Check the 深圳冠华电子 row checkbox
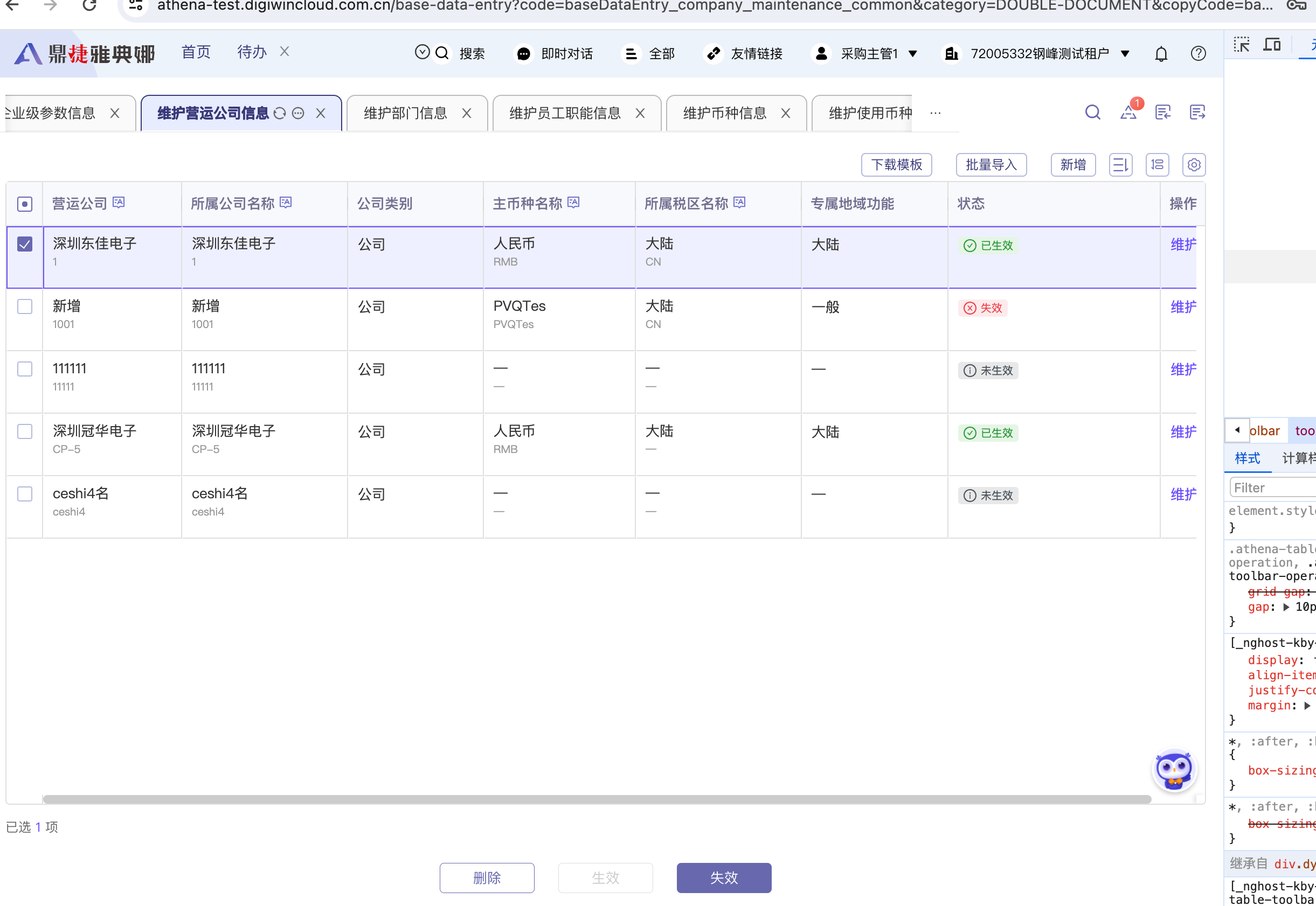Viewport: 1316px width, 906px height. 25,431
